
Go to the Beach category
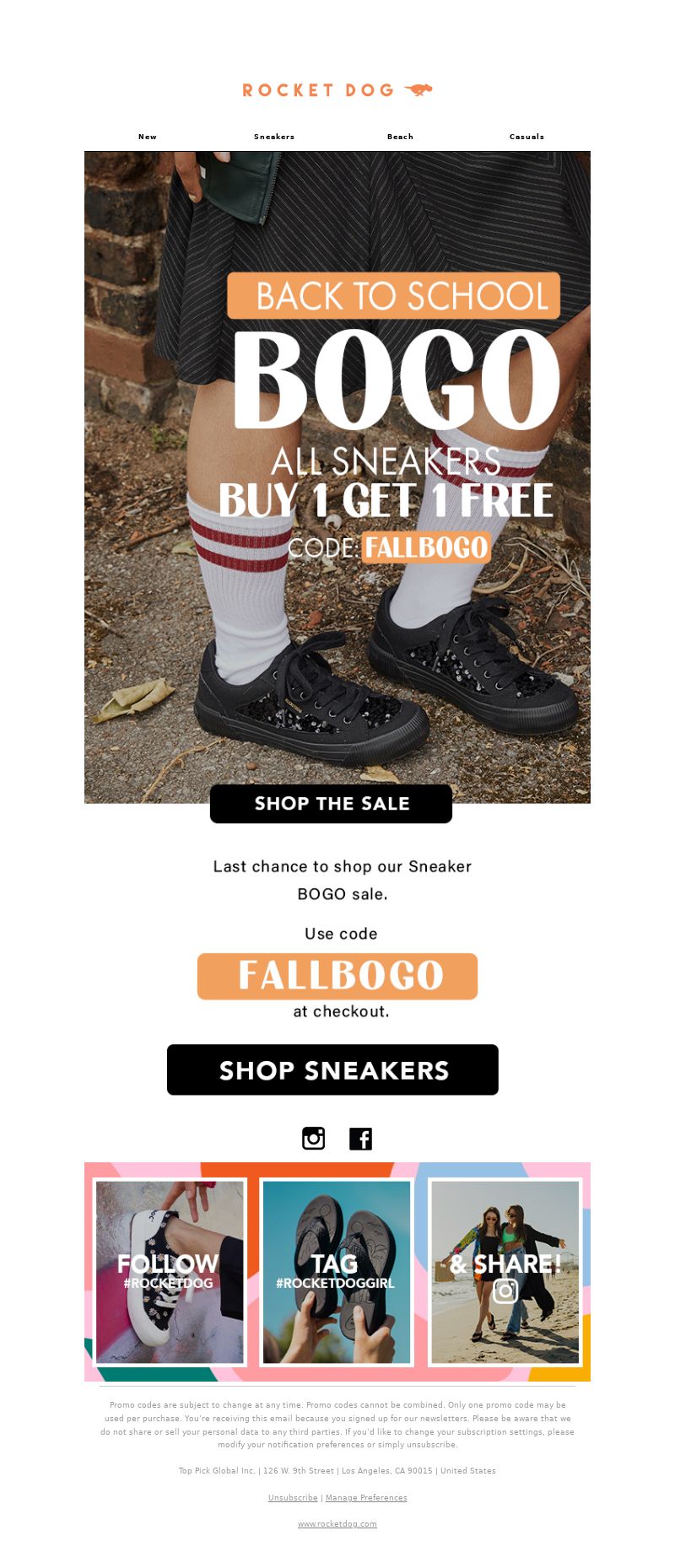pyautogui.click(x=400, y=137)
